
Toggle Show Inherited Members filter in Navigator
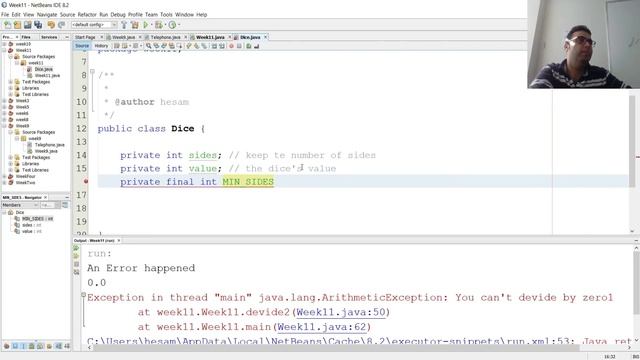pyautogui.click(x=6, y=346)
